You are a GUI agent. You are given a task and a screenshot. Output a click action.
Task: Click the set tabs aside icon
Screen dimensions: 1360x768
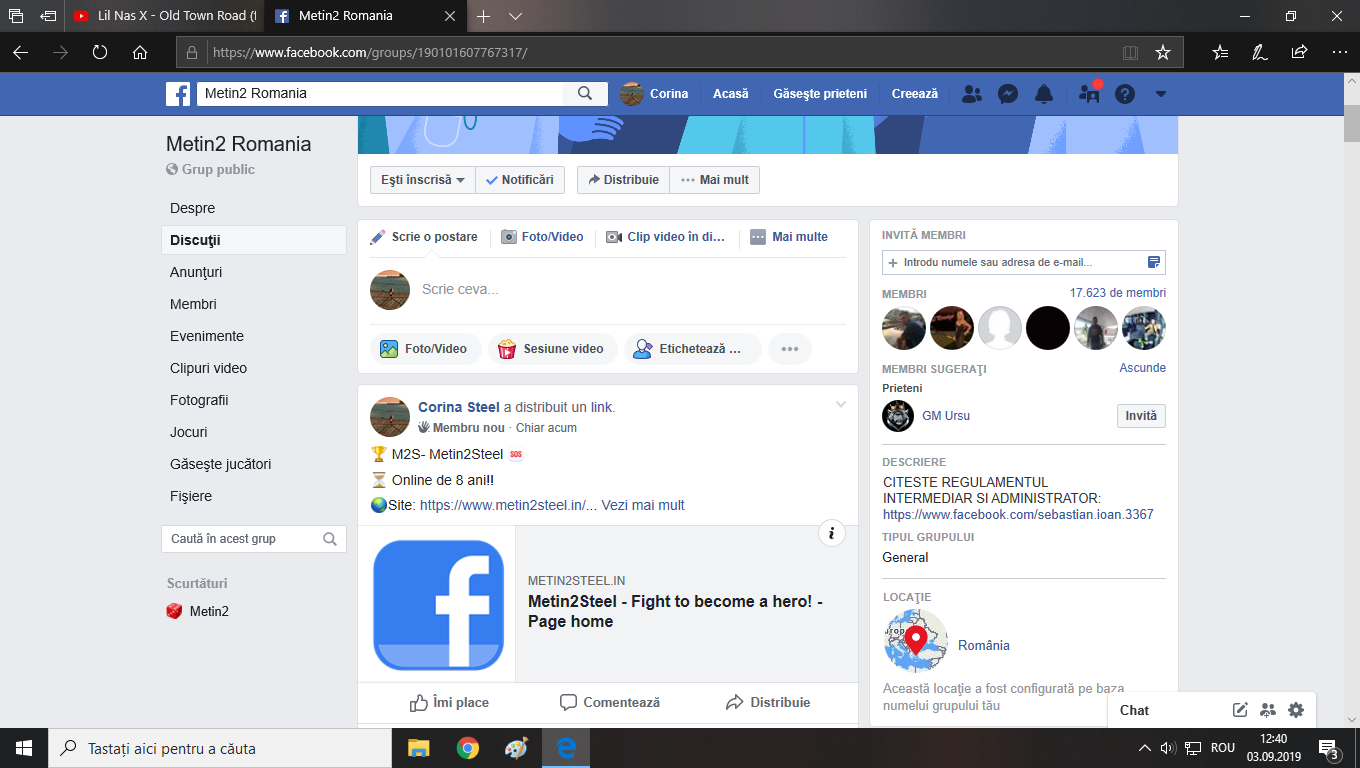coord(48,16)
